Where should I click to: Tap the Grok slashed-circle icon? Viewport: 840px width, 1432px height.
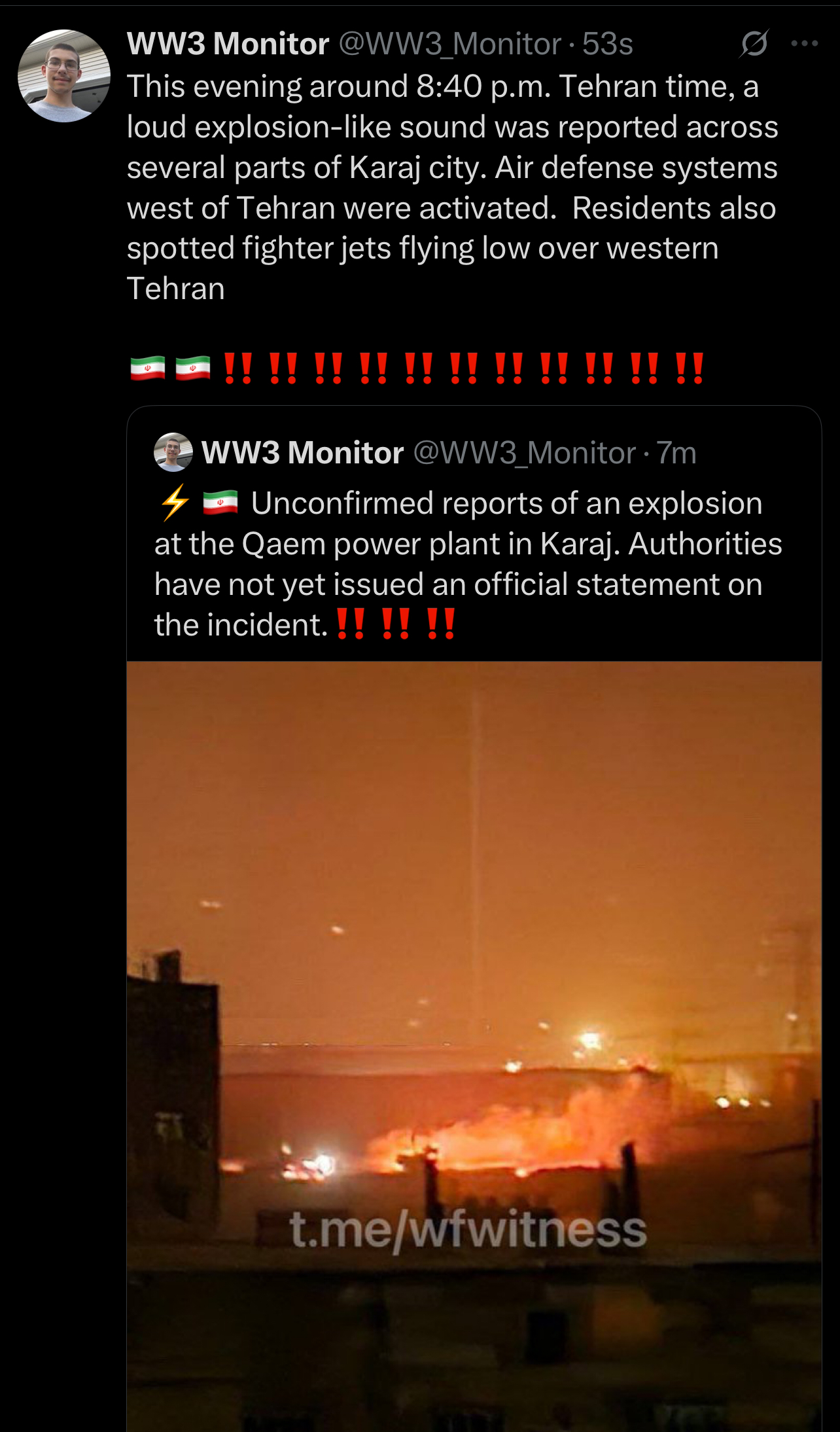754,44
